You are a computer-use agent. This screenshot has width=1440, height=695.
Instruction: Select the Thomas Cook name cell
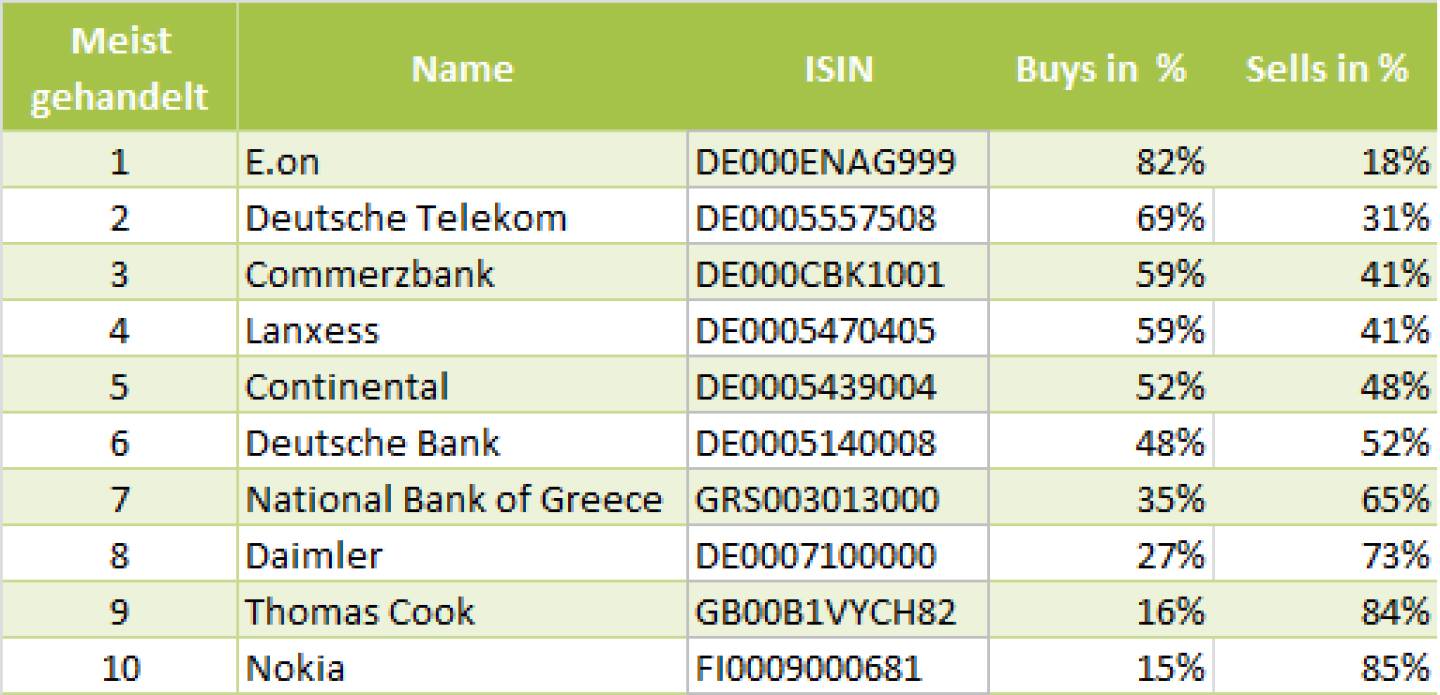(462, 609)
